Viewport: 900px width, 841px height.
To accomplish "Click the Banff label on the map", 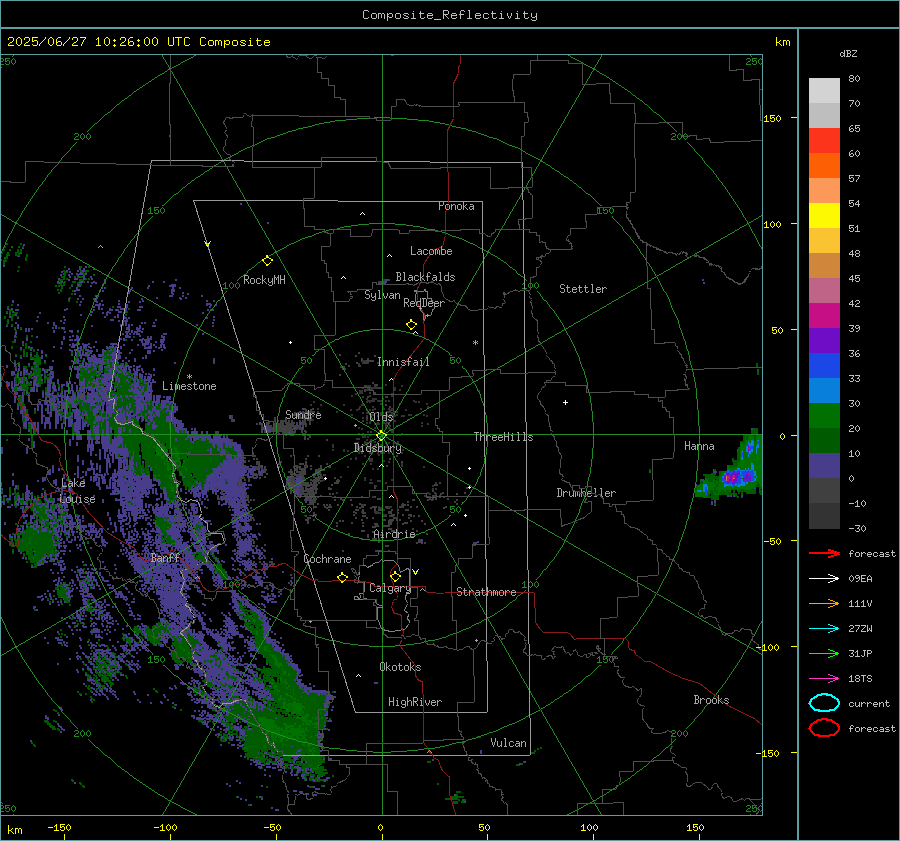I will [165, 558].
